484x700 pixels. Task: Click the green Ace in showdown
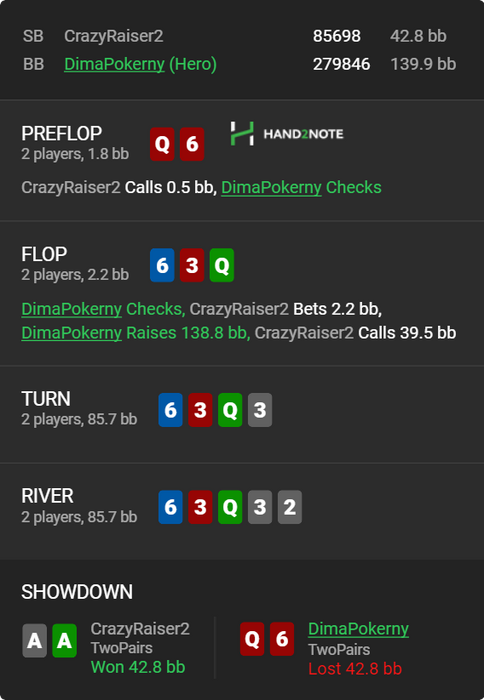tap(64, 641)
